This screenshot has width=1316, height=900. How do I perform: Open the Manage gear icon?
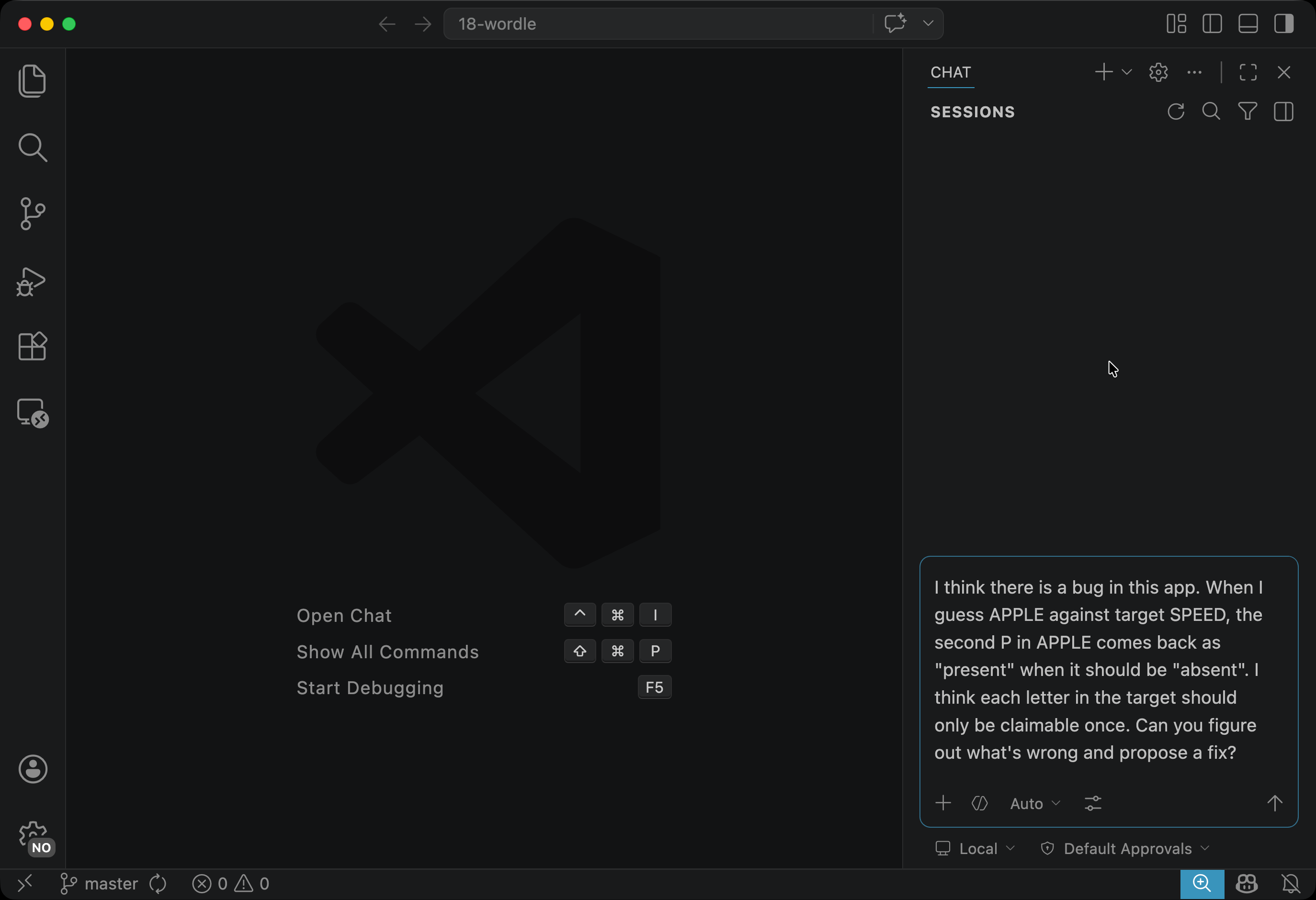point(33,836)
